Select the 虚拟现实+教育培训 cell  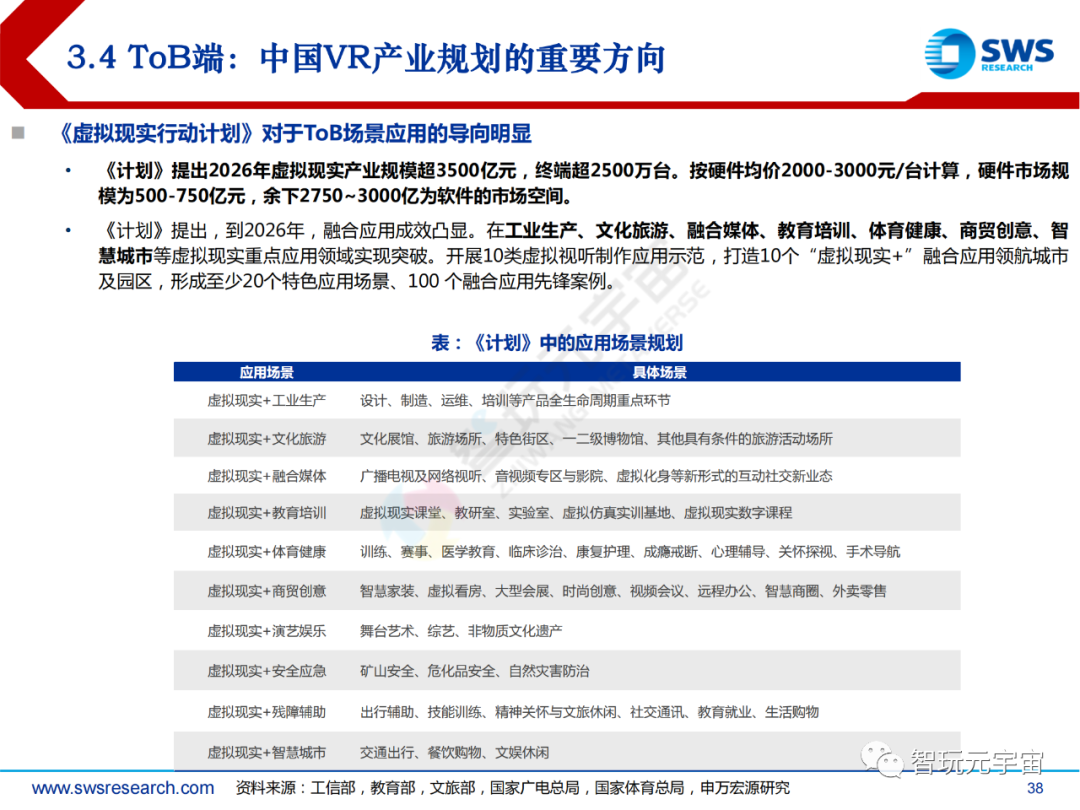click(267, 513)
